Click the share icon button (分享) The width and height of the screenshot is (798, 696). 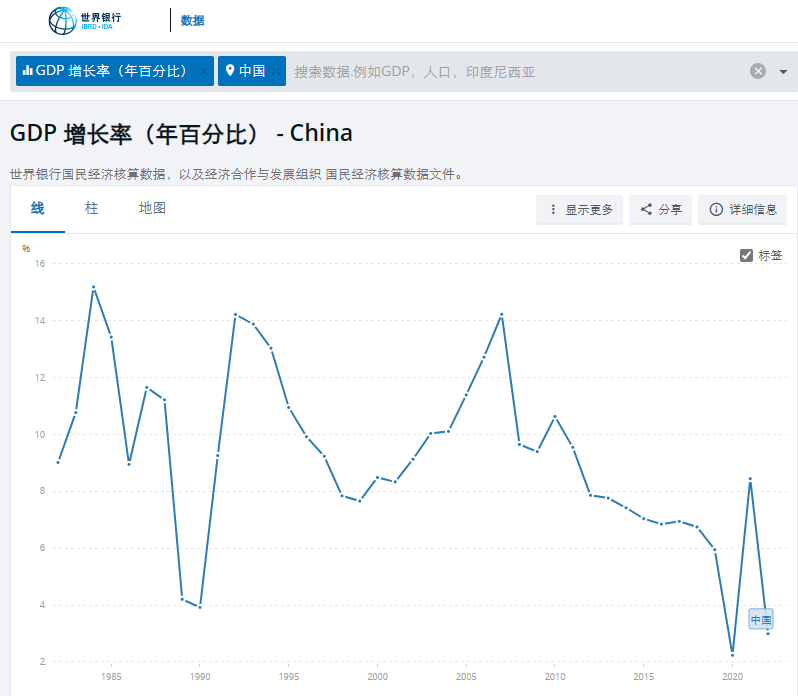click(x=661, y=210)
